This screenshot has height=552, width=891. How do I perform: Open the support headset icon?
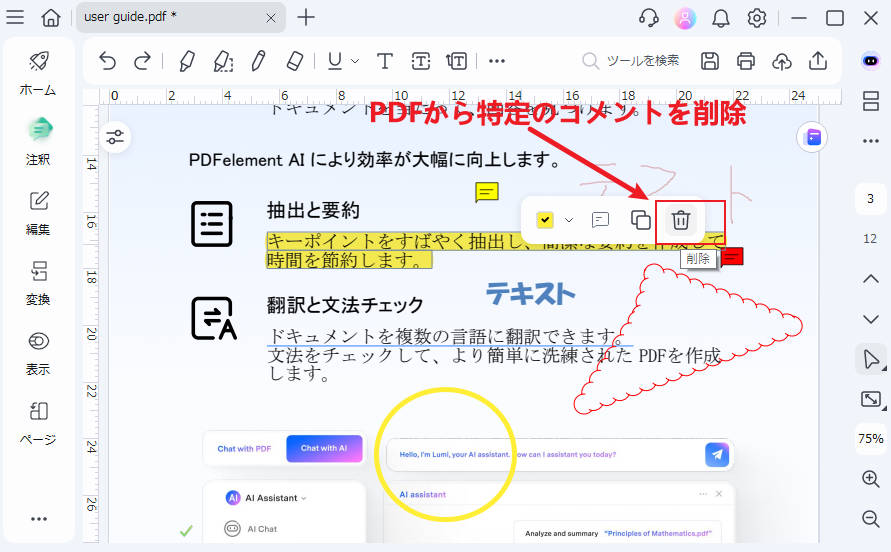pos(648,18)
